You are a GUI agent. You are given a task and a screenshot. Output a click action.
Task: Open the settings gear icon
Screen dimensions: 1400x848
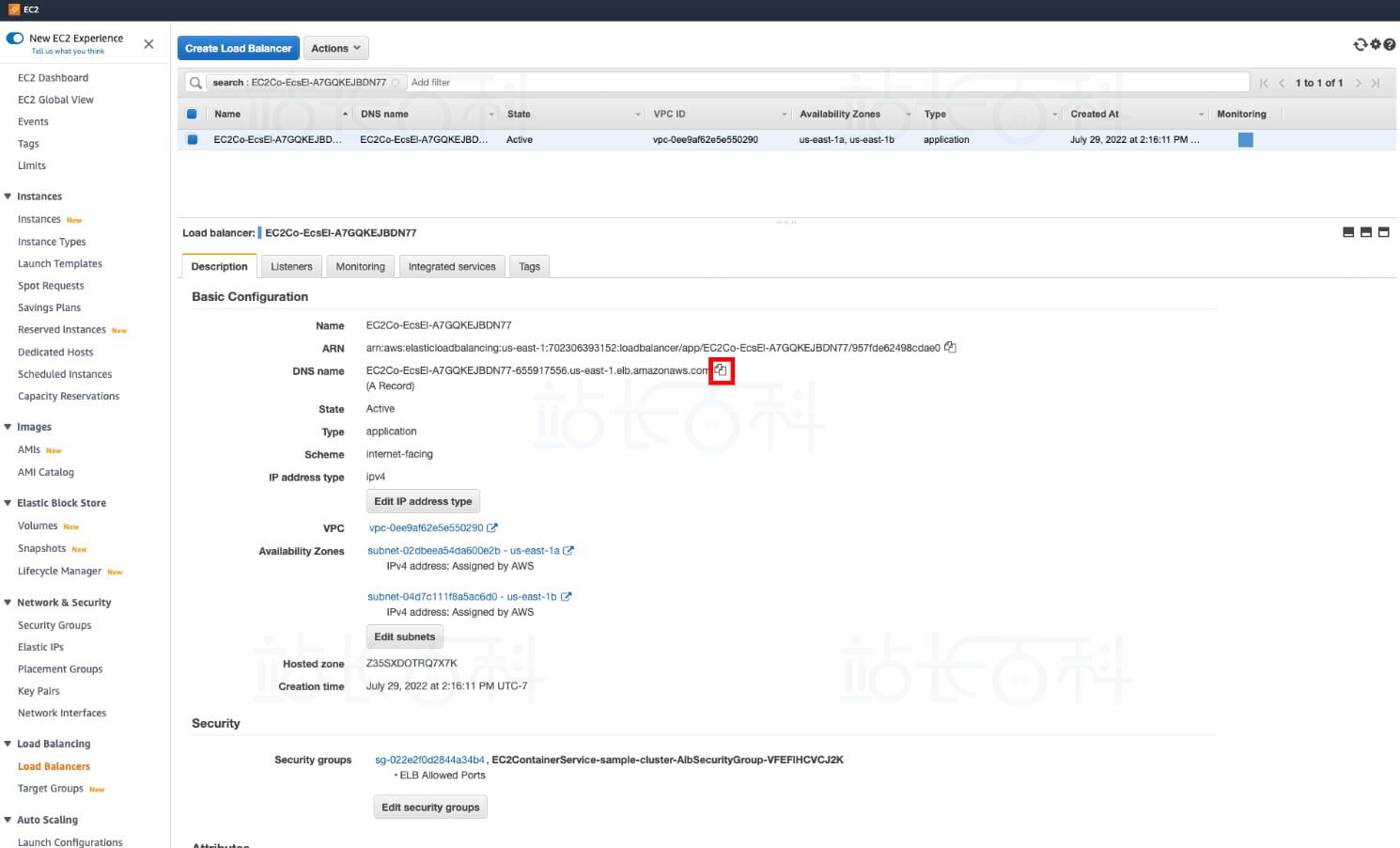click(1376, 44)
